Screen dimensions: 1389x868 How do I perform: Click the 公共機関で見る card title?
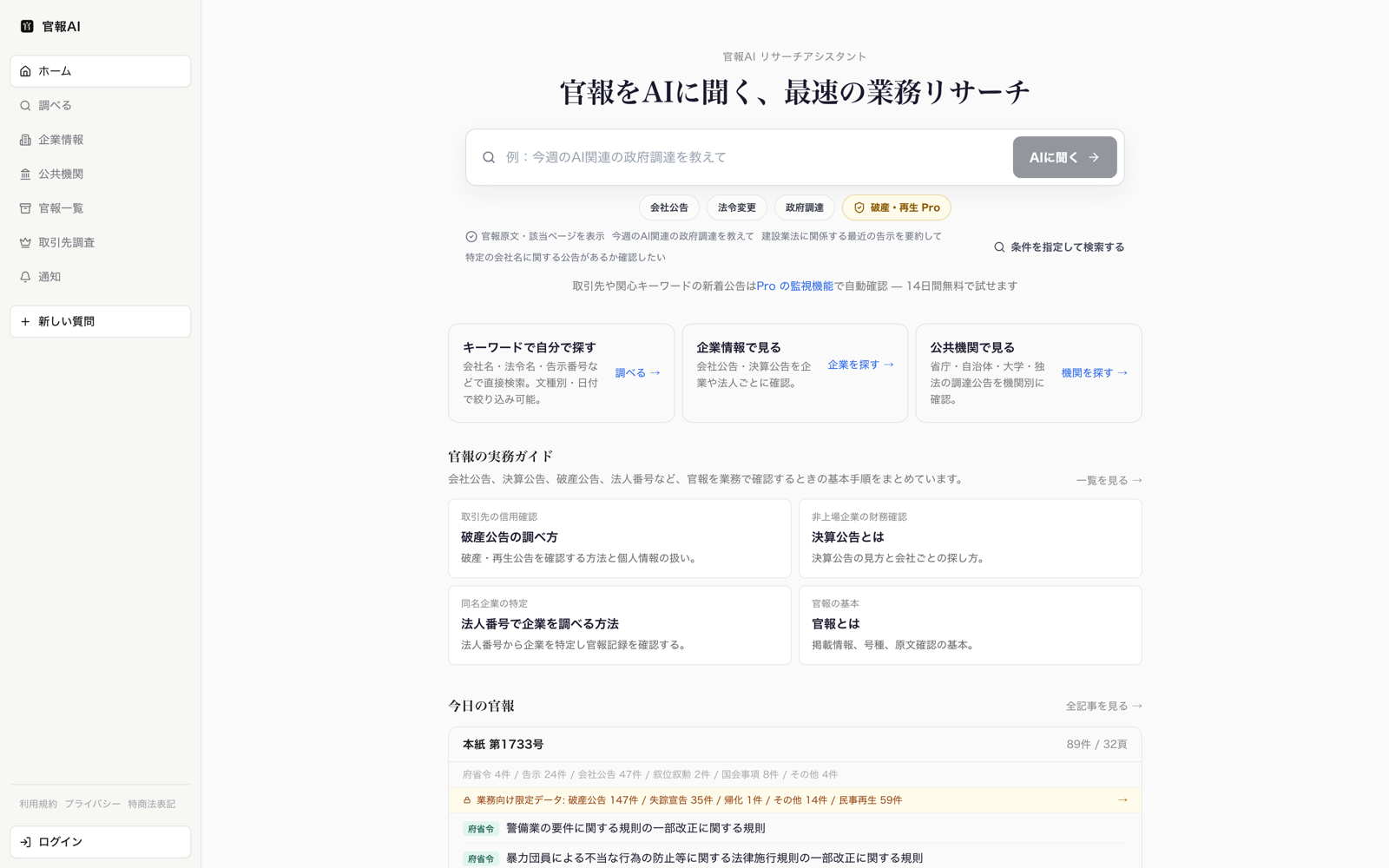click(x=971, y=347)
